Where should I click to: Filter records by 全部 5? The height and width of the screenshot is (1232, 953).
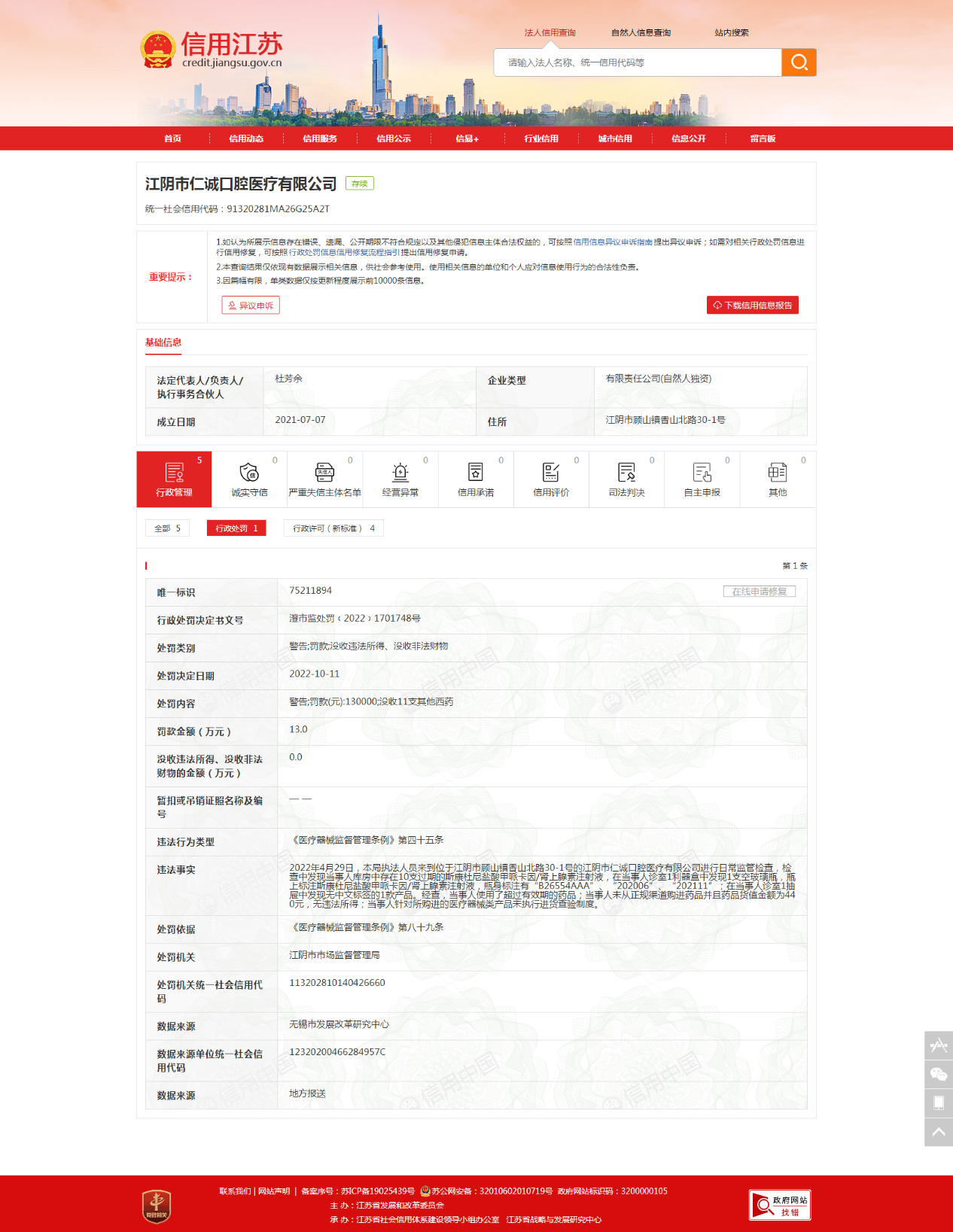[167, 528]
